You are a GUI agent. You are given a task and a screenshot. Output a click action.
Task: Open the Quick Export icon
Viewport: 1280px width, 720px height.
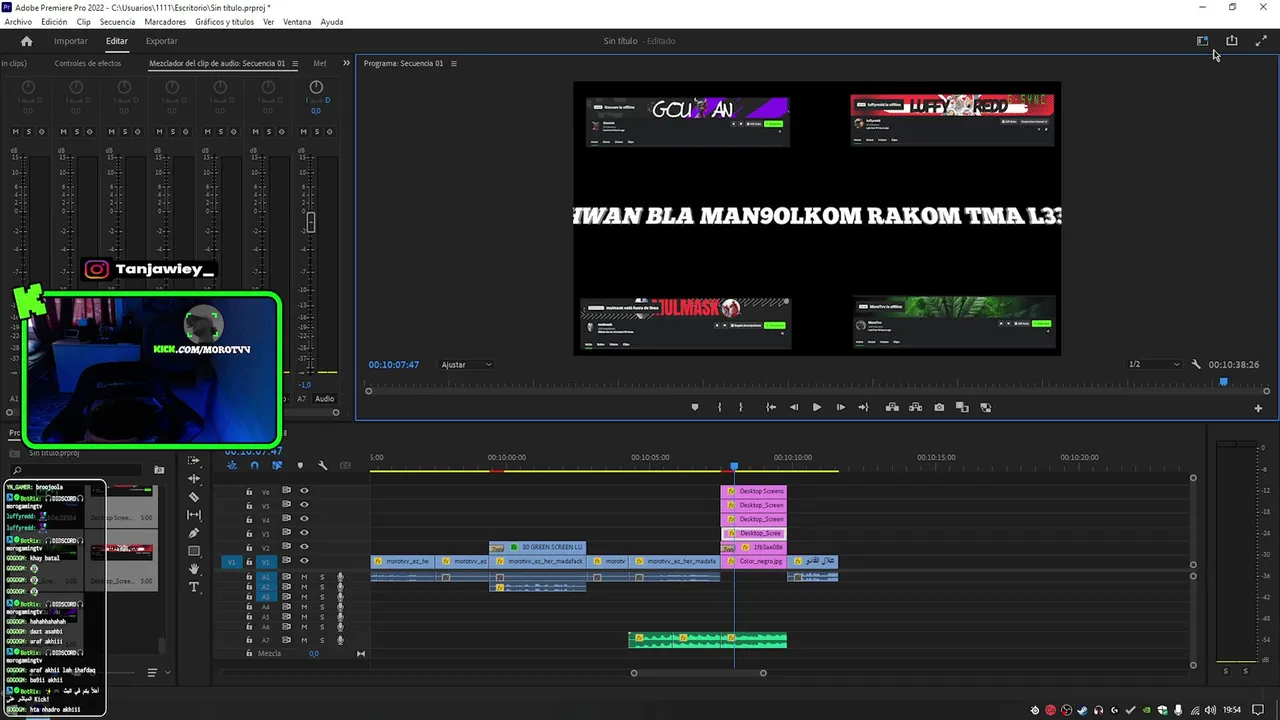(1232, 41)
